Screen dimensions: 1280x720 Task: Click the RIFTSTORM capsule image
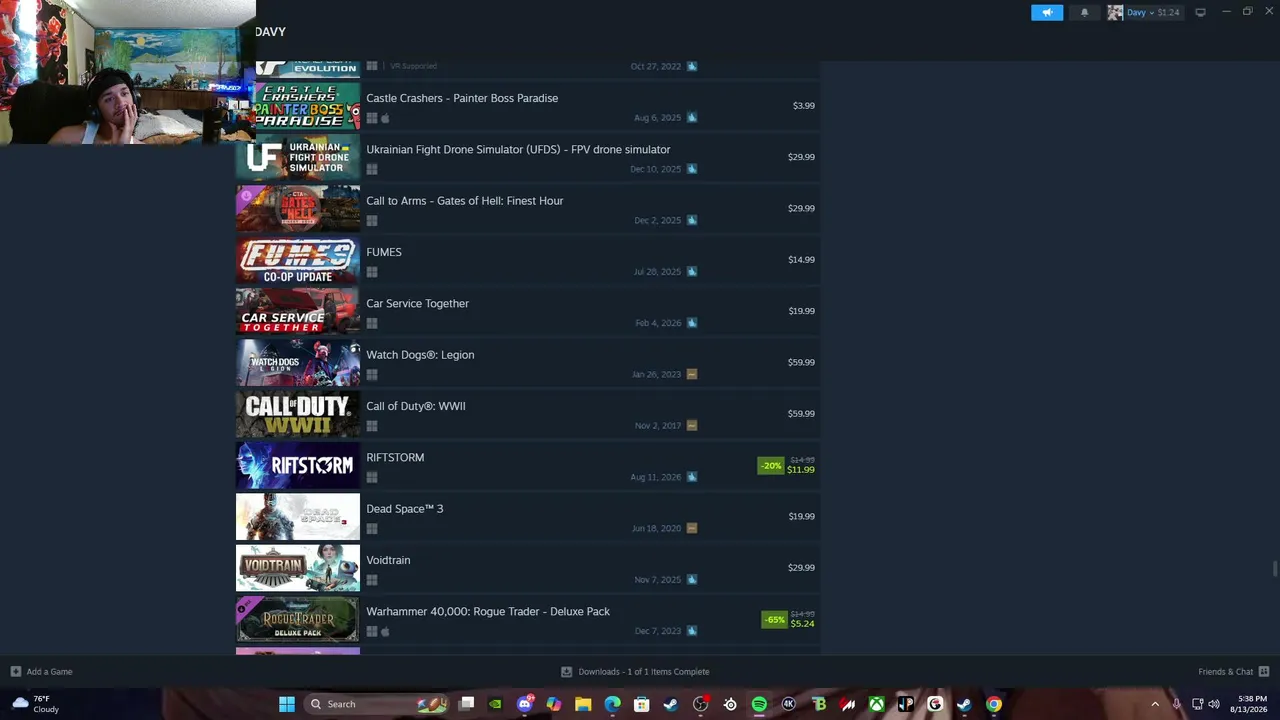click(298, 465)
